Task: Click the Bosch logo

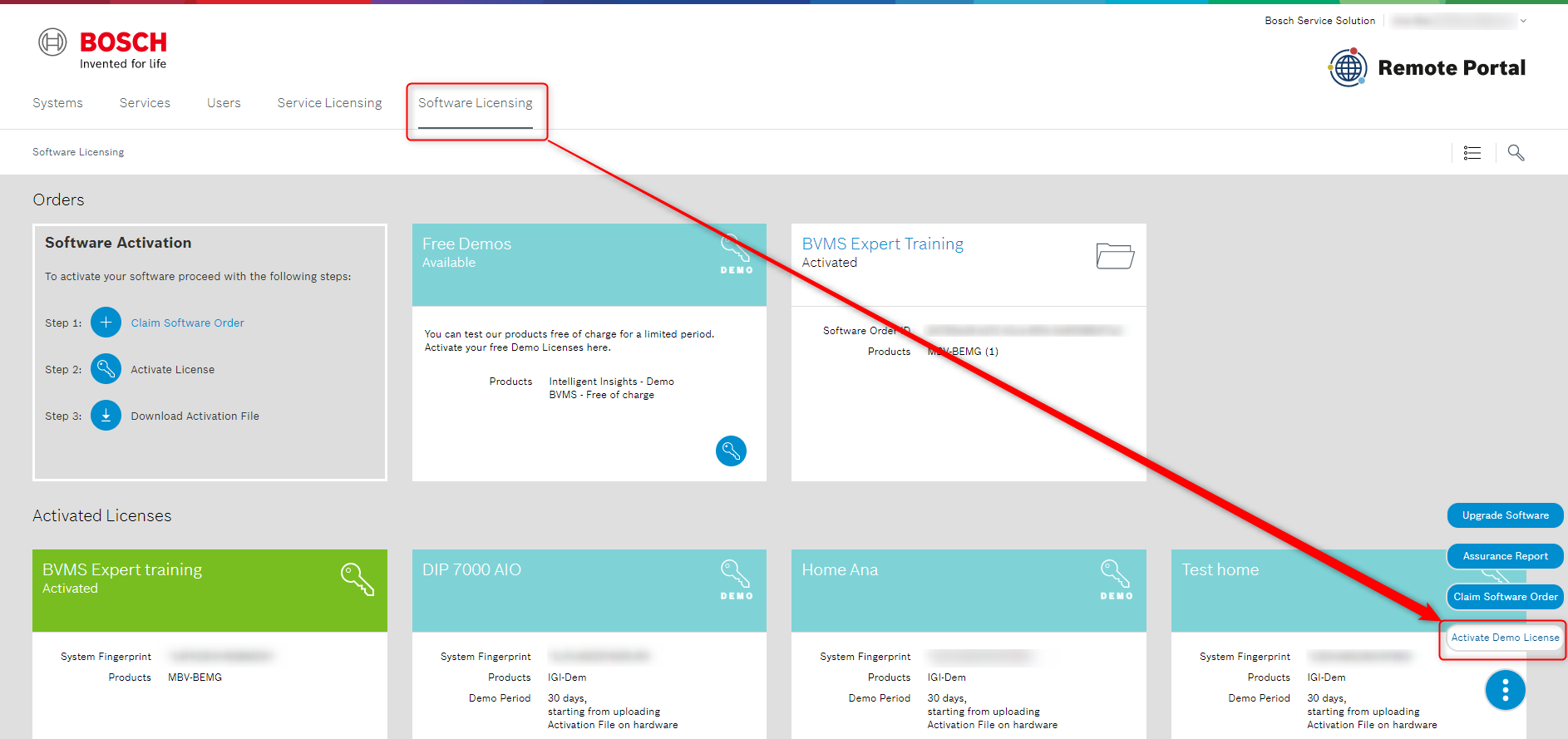Action: point(102,49)
